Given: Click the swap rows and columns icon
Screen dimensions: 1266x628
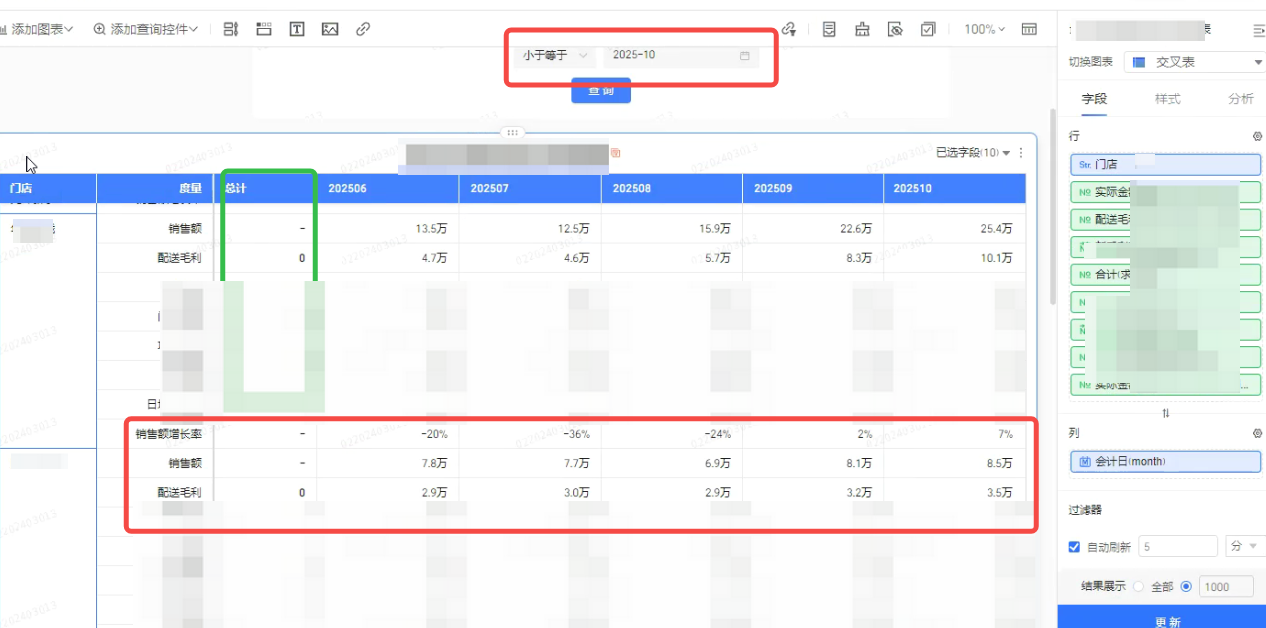Looking at the screenshot, I should click(1165, 413).
